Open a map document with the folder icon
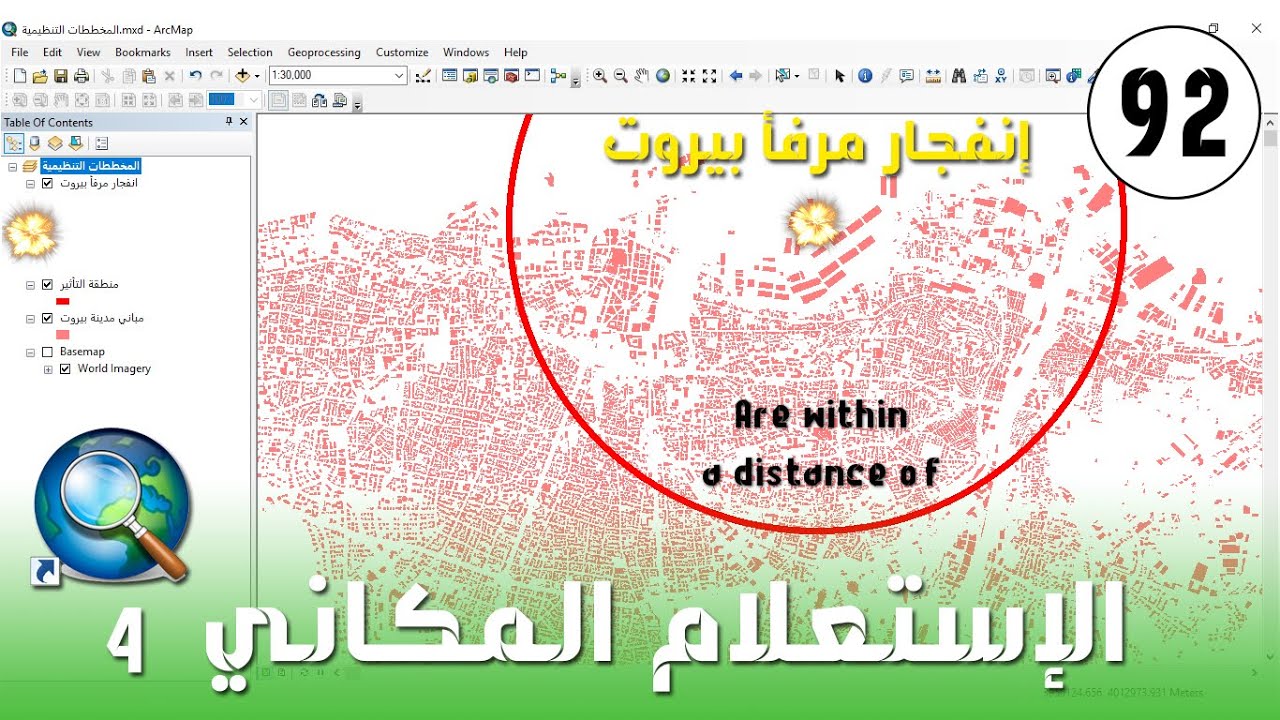The height and width of the screenshot is (720, 1280). pyautogui.click(x=40, y=76)
